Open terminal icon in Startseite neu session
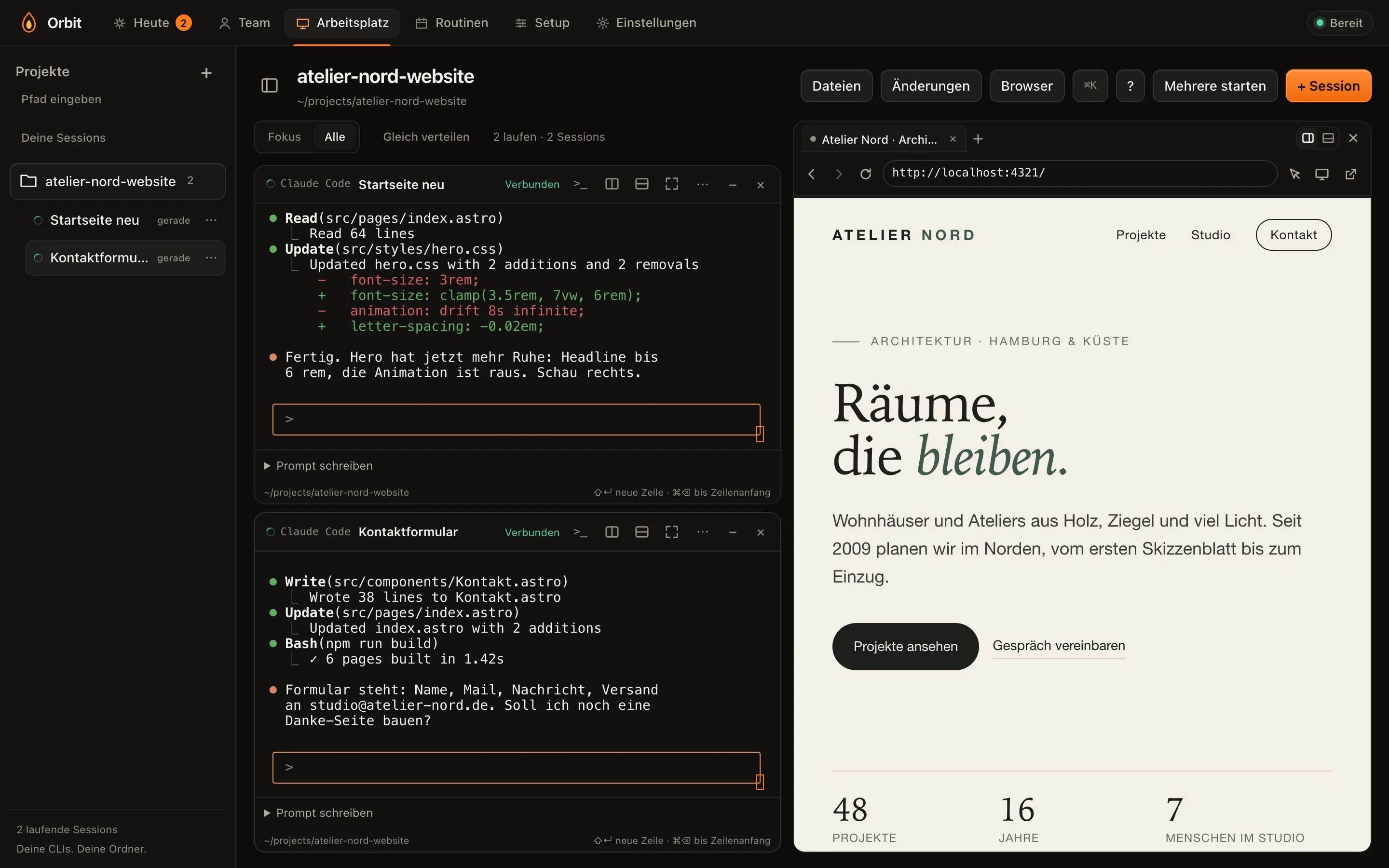The height and width of the screenshot is (868, 1389). click(580, 184)
